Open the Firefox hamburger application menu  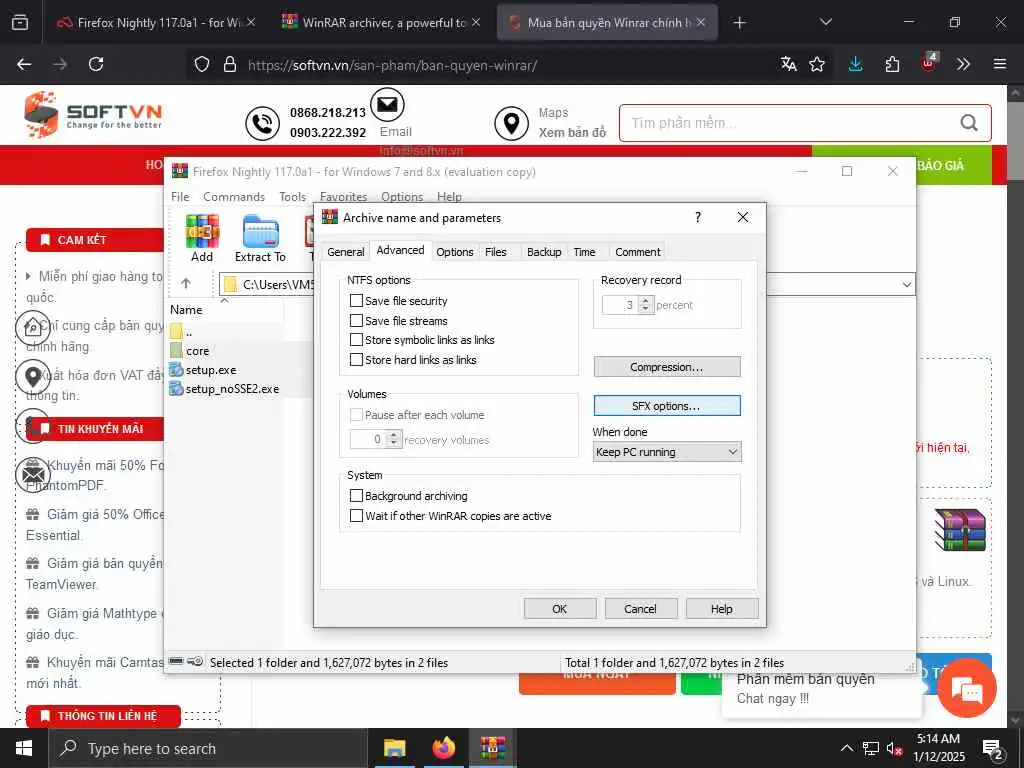(x=1000, y=64)
